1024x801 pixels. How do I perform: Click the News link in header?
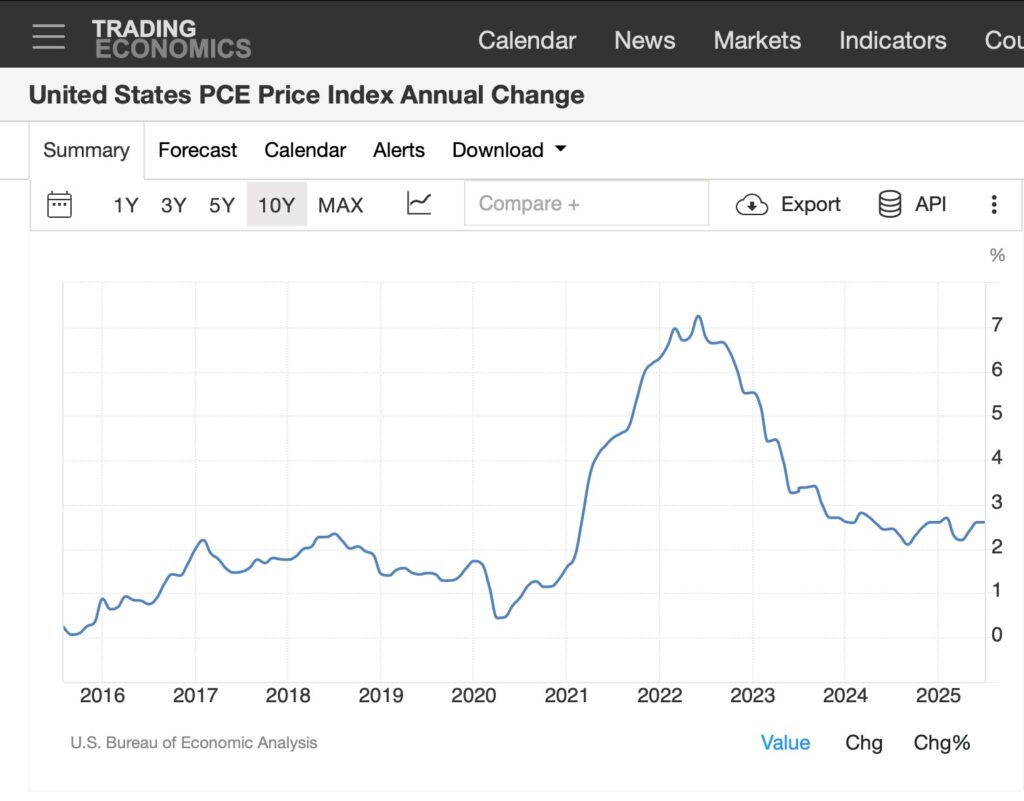tap(644, 40)
